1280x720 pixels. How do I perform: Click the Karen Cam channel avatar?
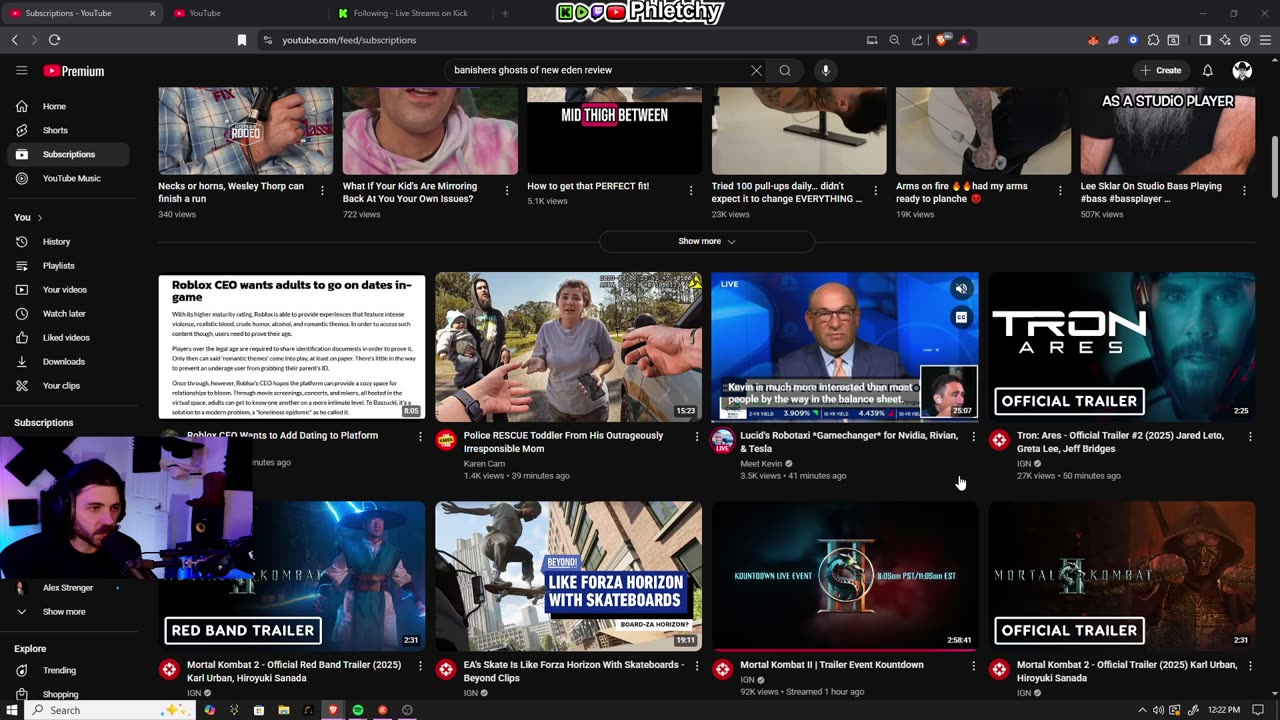tap(446, 440)
